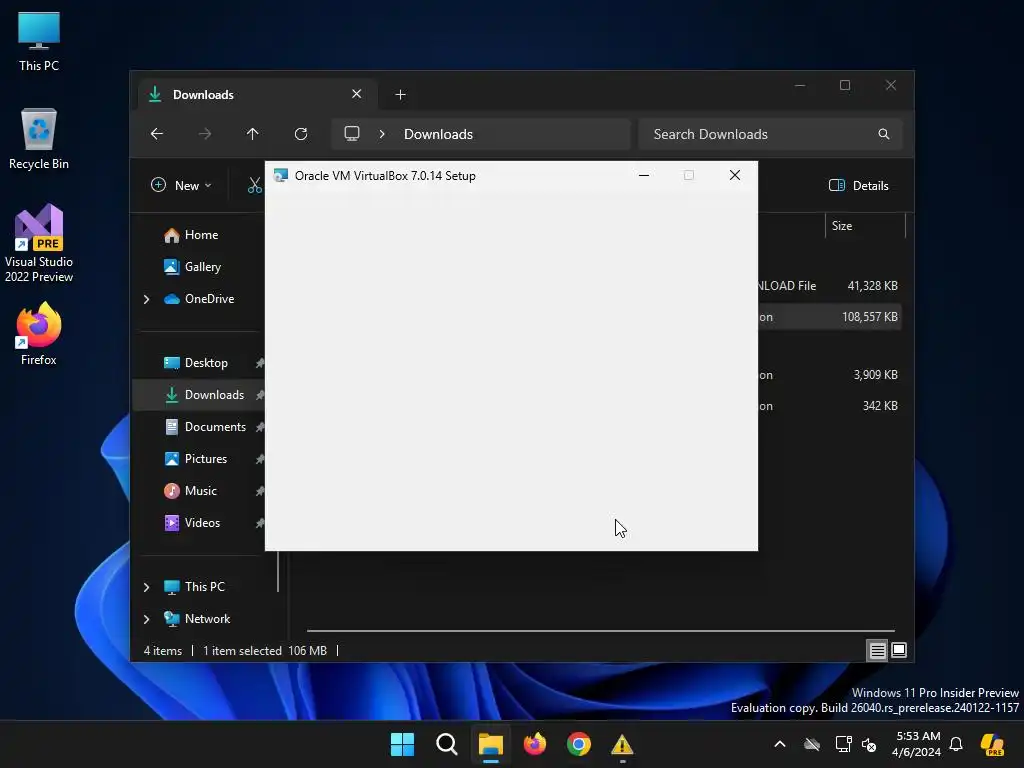Expand This PC in navigation pane

(x=146, y=587)
